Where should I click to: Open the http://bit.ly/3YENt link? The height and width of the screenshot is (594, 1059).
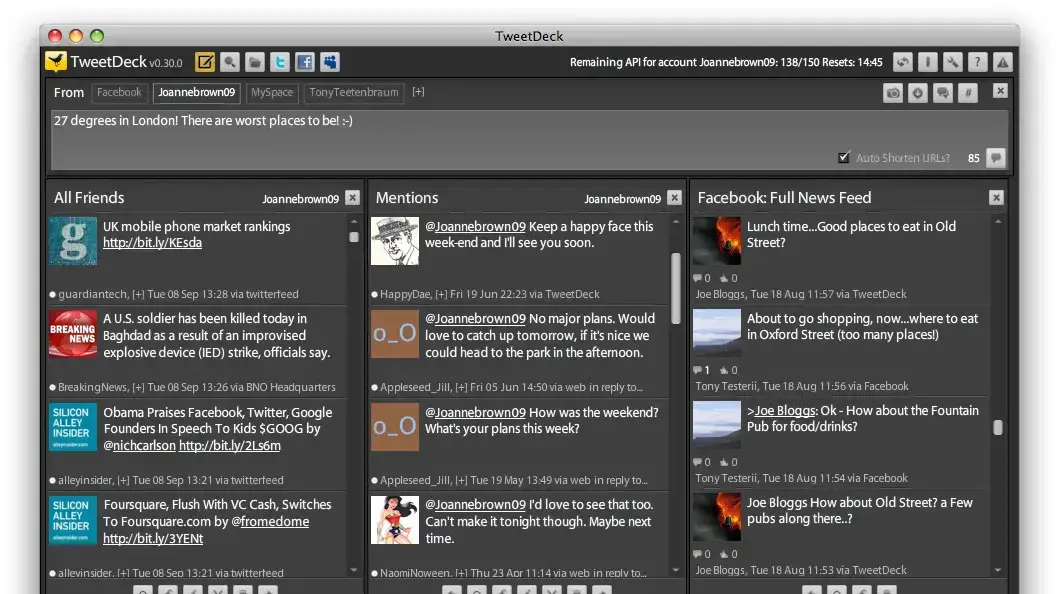tap(153, 539)
